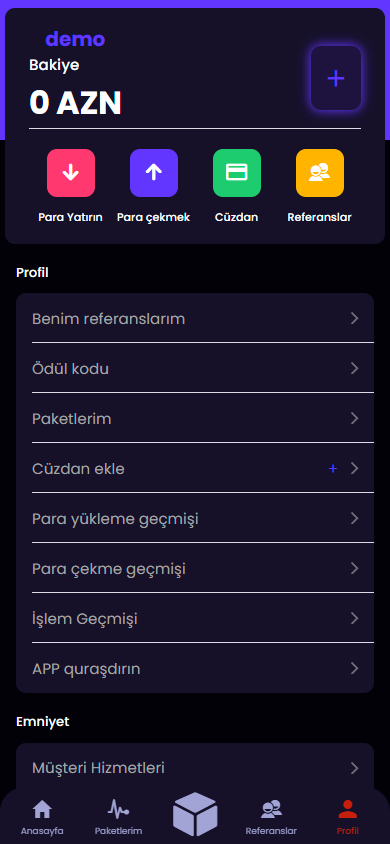Open Paketlerim row chevron in Profil list
The image size is (390, 844).
point(354,418)
